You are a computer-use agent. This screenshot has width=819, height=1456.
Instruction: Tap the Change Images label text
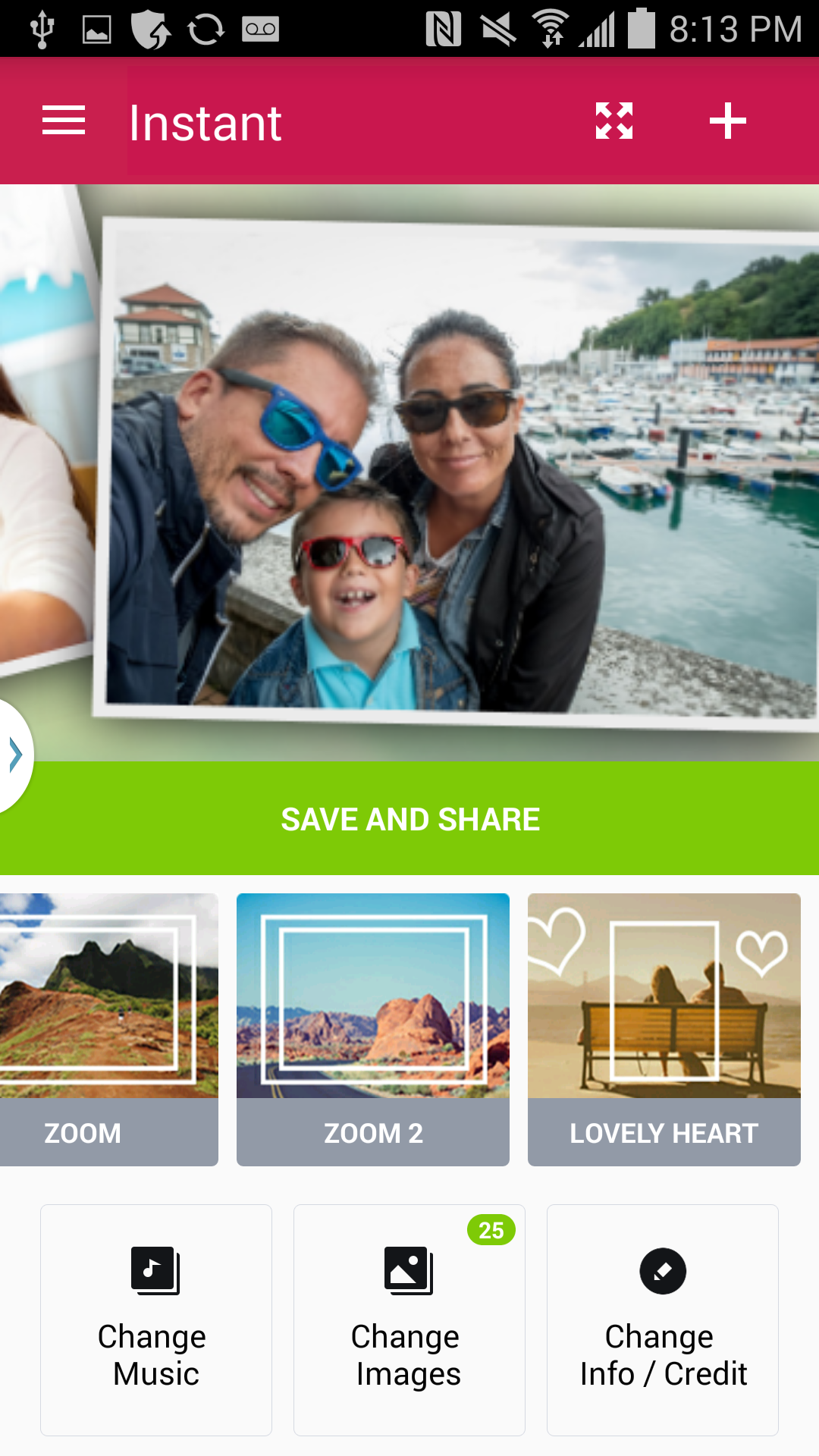click(407, 1355)
